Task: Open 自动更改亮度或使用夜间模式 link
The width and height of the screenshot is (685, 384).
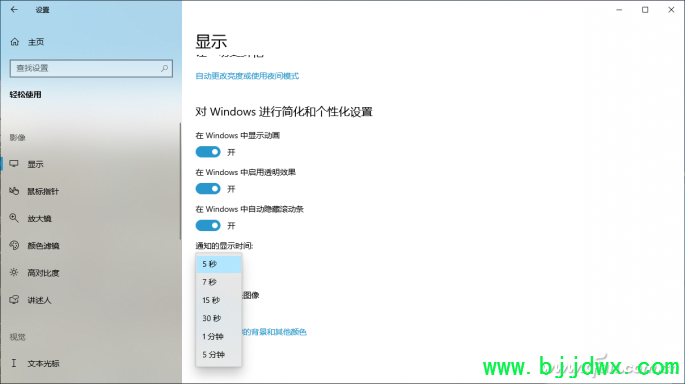Action: tap(247, 76)
